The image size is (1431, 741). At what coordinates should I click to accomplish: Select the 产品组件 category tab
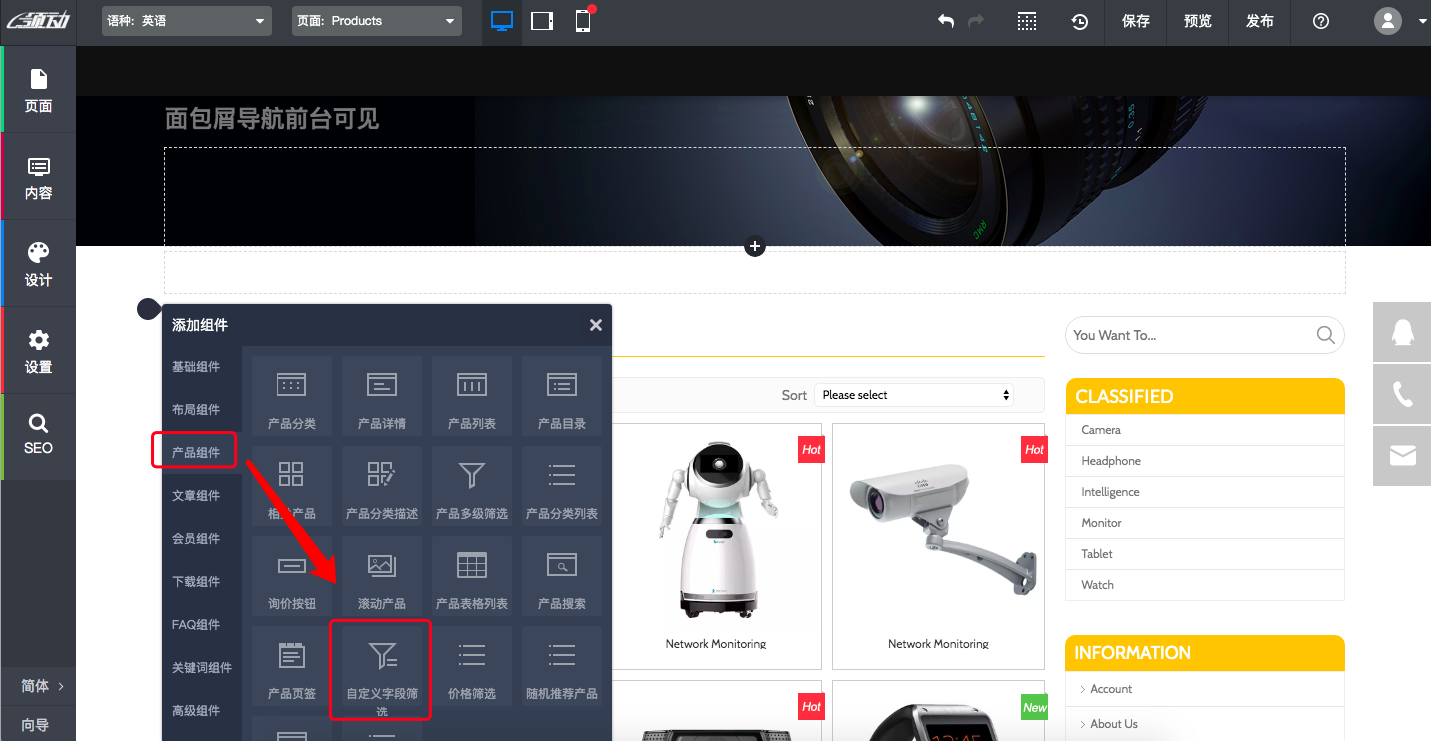click(194, 450)
